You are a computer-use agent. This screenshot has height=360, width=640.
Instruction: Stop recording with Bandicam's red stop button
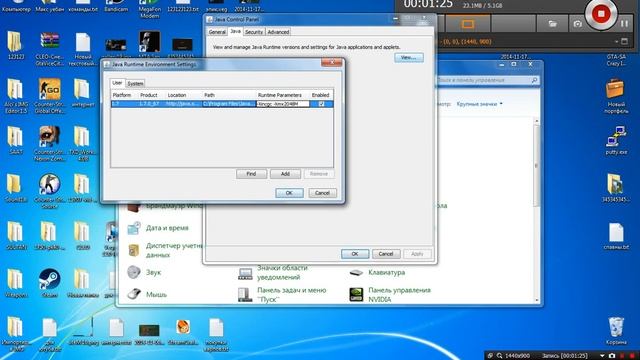click(600, 14)
